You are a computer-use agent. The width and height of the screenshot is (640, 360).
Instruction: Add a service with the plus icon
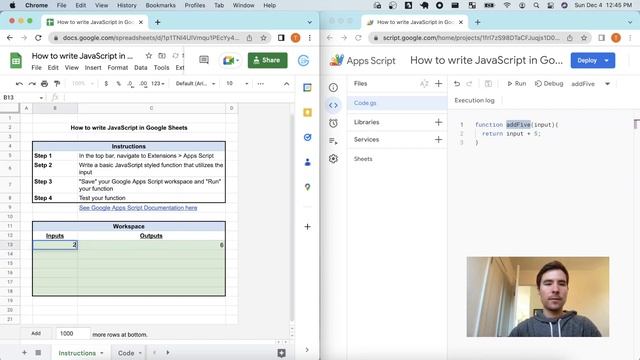click(438, 140)
